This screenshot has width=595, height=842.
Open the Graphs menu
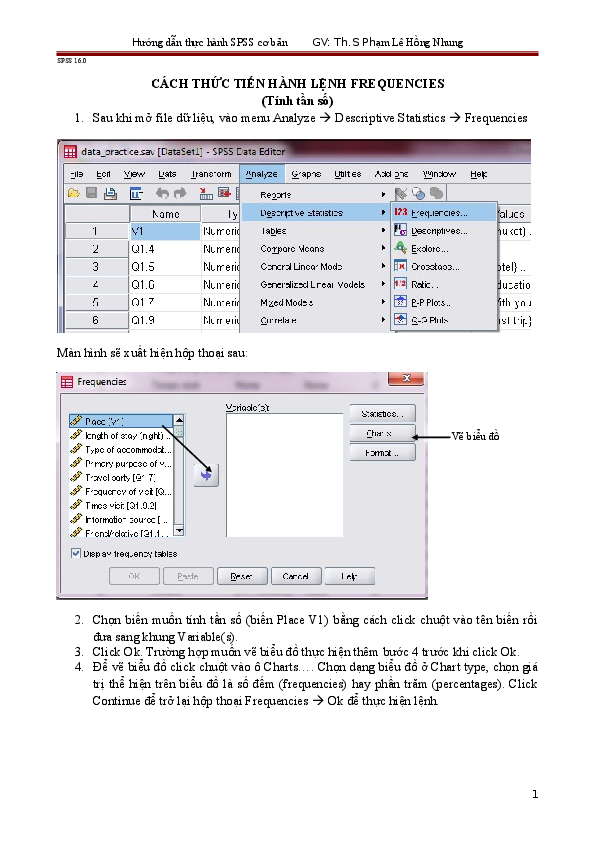coord(306,174)
